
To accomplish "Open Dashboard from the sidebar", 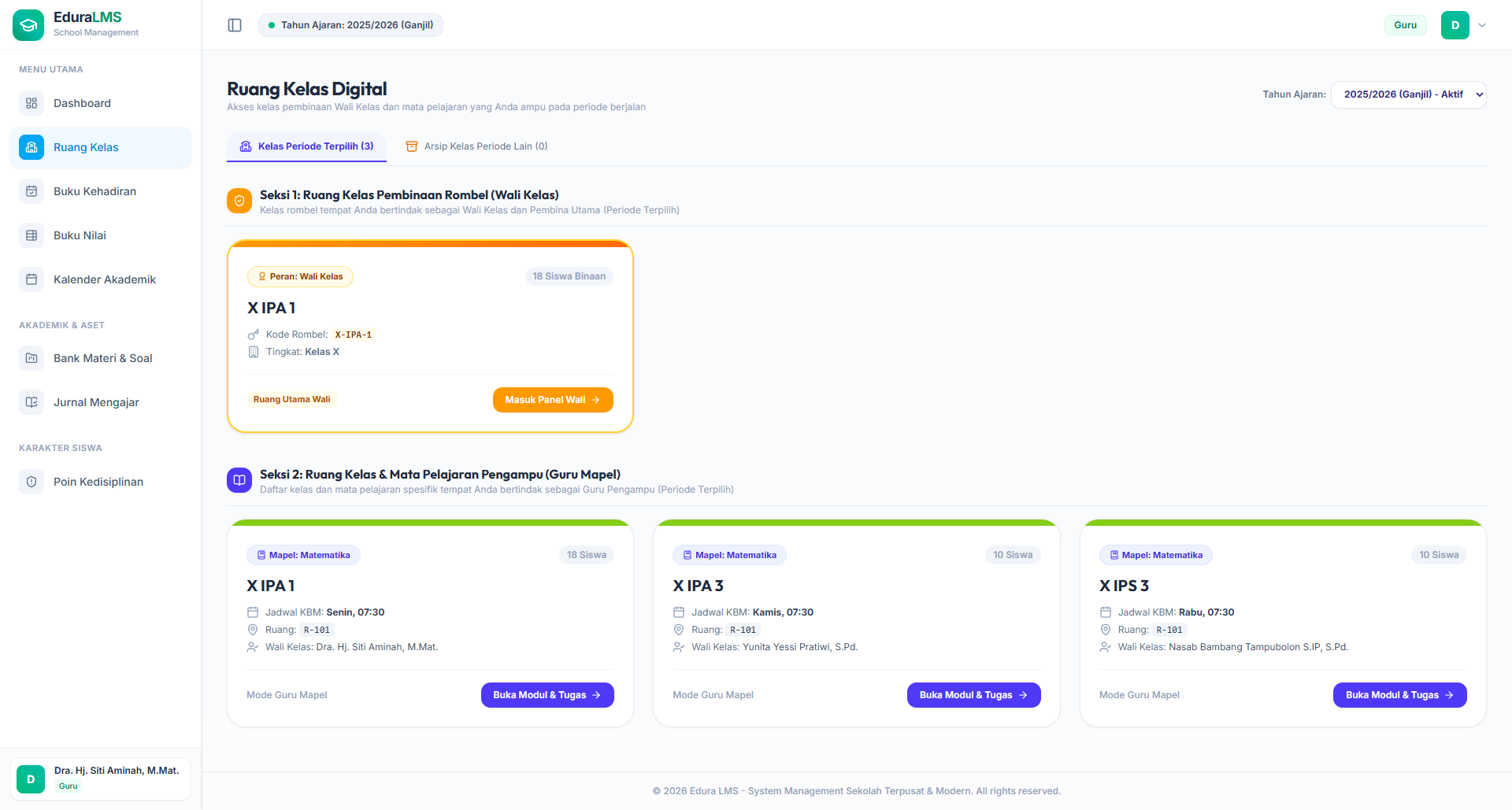I will pos(101,103).
